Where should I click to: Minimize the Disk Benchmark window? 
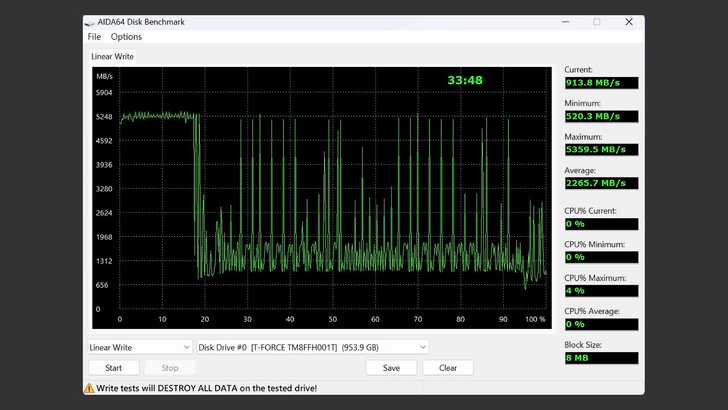pyautogui.click(x=567, y=22)
